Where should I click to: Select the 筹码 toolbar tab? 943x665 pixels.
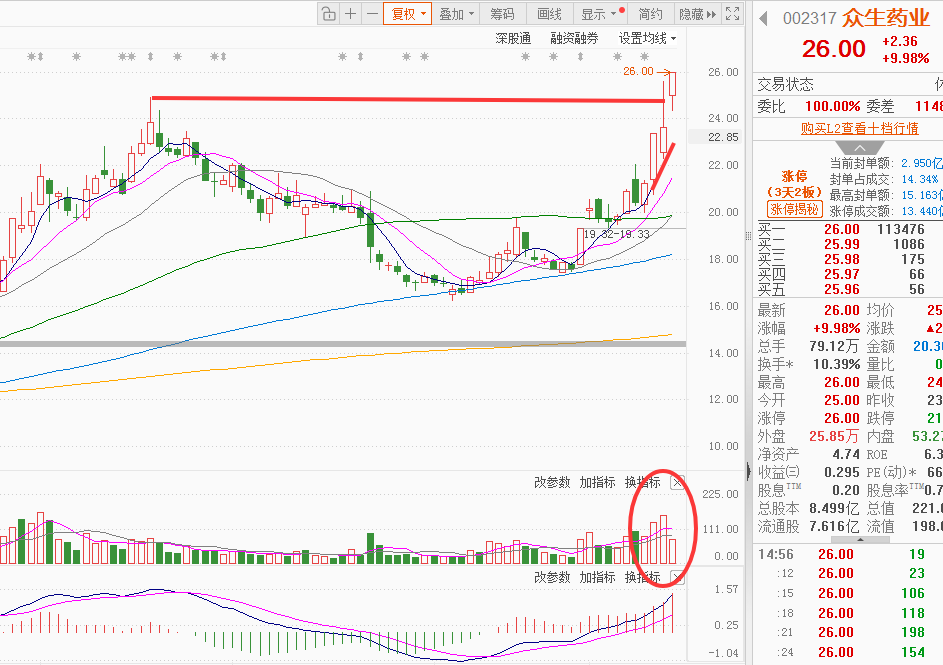click(x=502, y=14)
